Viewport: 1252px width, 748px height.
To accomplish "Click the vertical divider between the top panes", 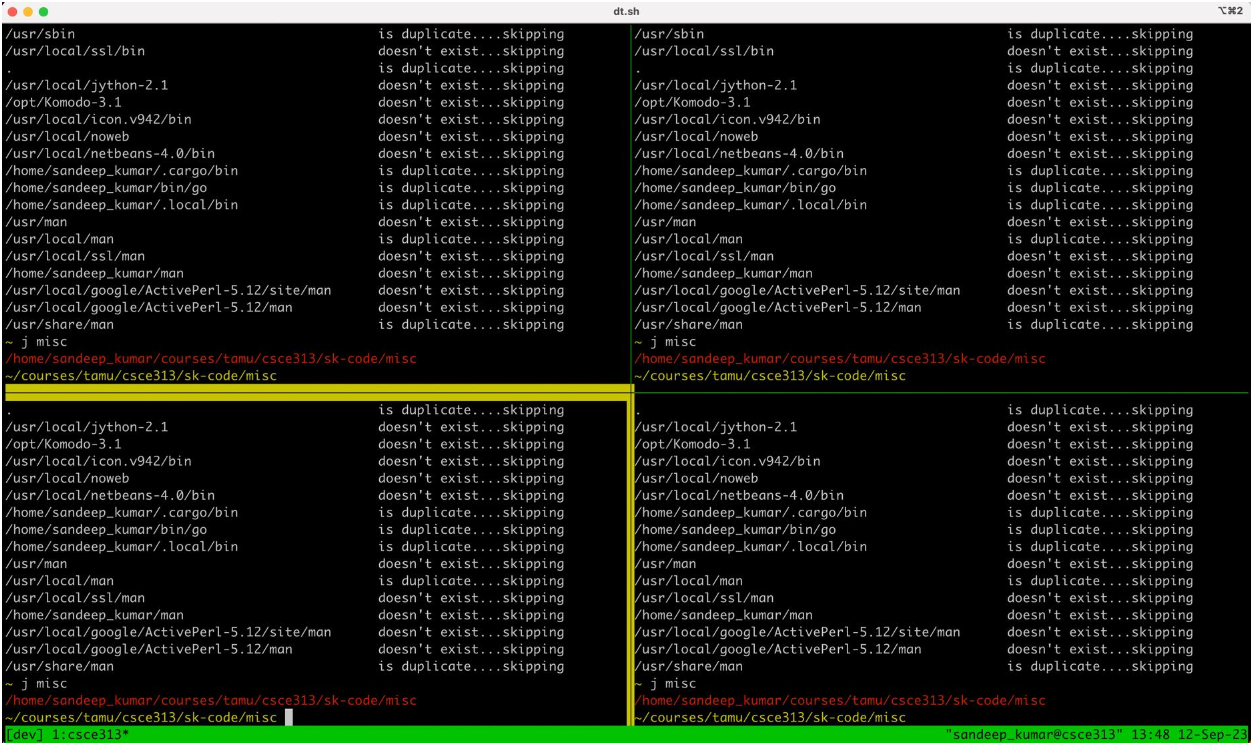I will click(x=630, y=200).
